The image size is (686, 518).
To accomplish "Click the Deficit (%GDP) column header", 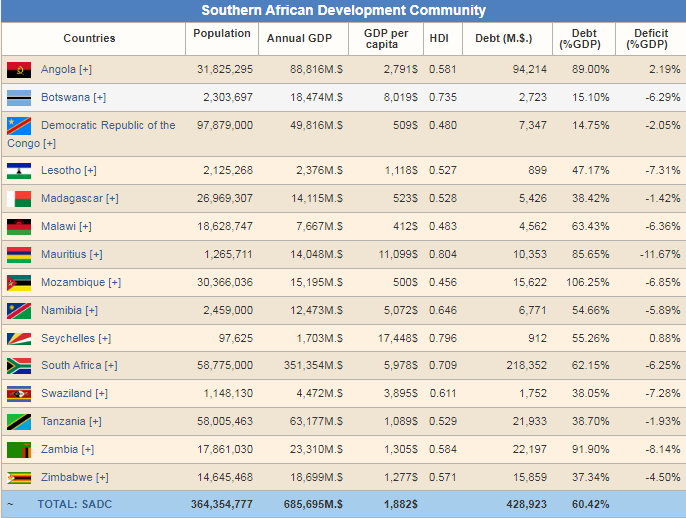I will coord(647,38).
